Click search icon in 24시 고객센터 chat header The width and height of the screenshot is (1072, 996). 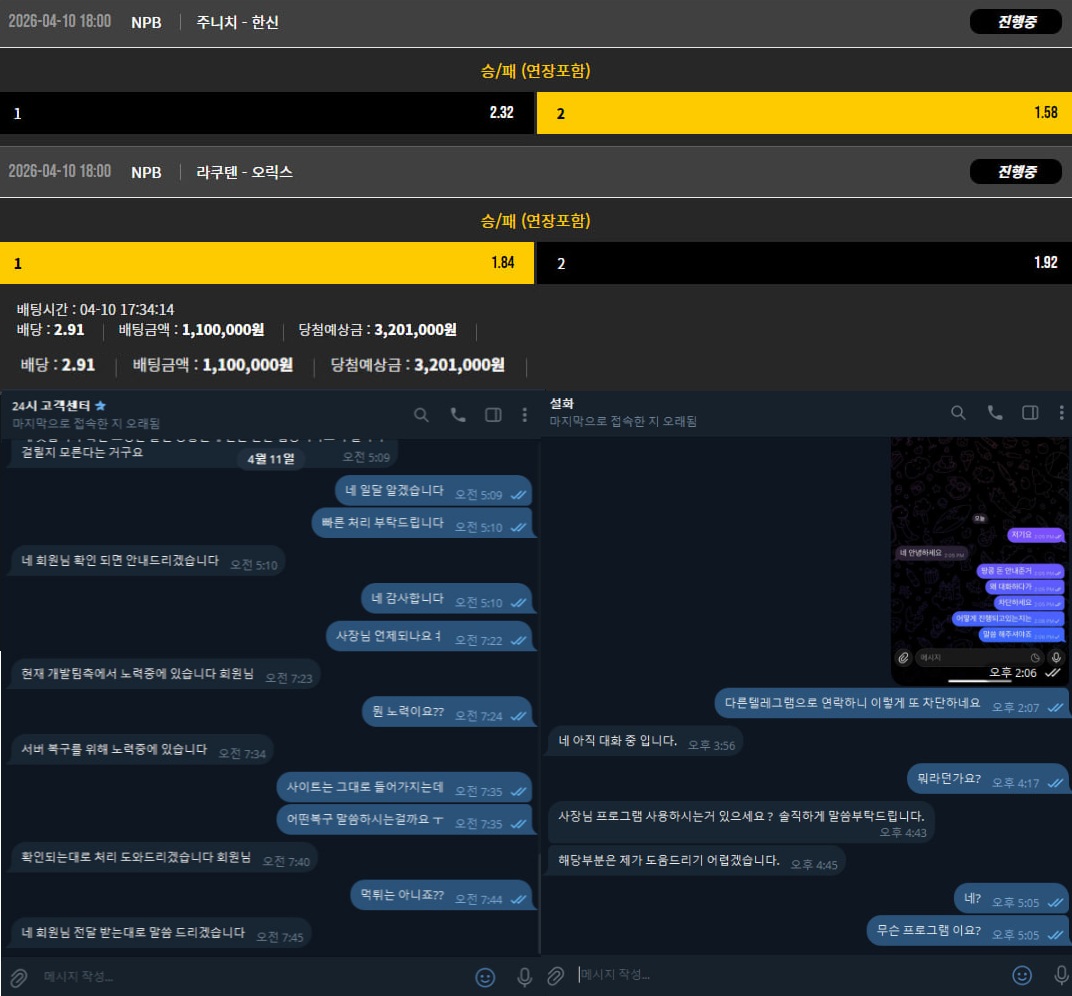pos(421,415)
